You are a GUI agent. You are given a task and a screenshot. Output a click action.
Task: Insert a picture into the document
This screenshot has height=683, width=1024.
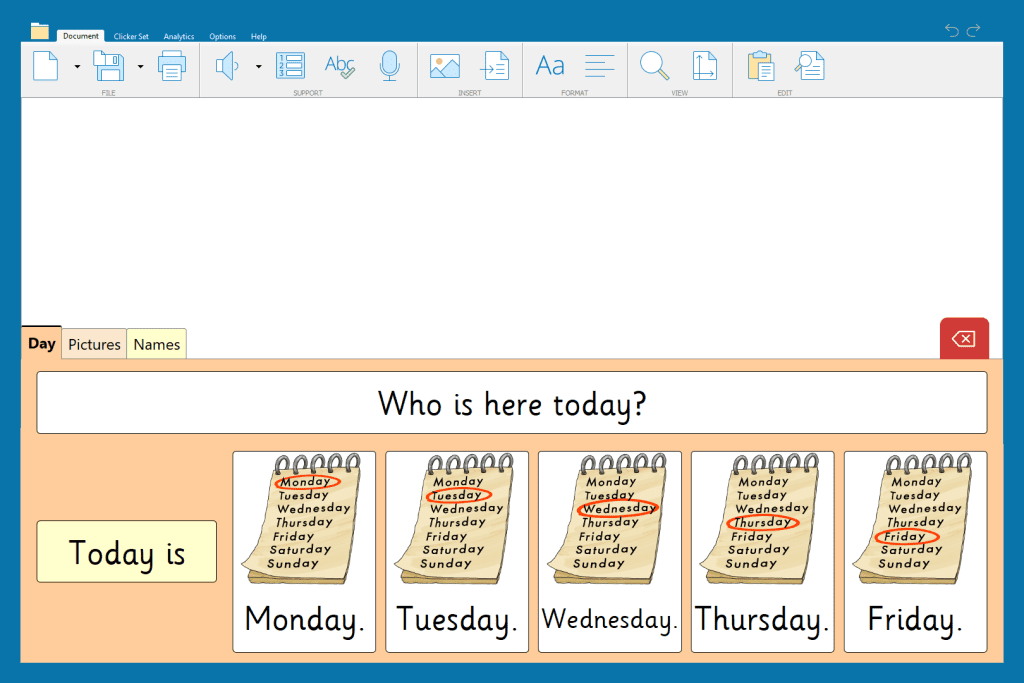click(x=445, y=66)
